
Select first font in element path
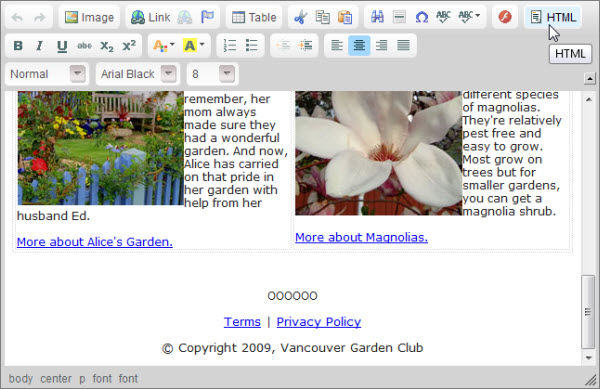(102, 379)
